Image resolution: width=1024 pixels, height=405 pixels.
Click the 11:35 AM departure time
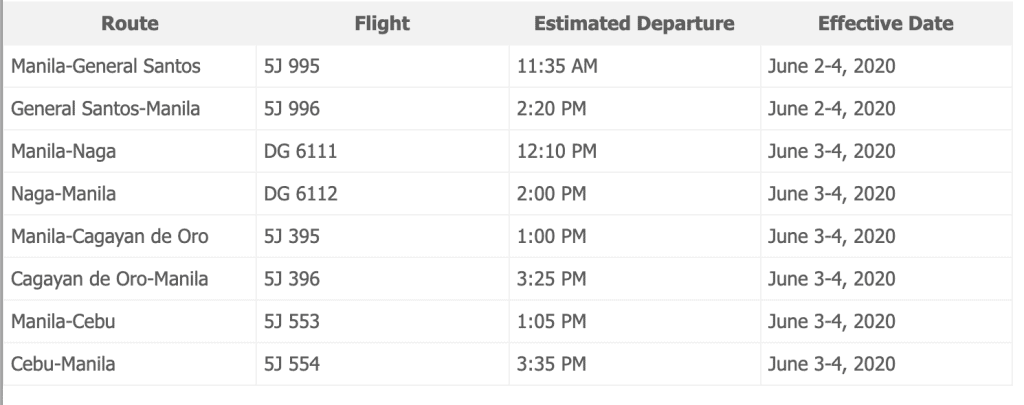(557, 67)
